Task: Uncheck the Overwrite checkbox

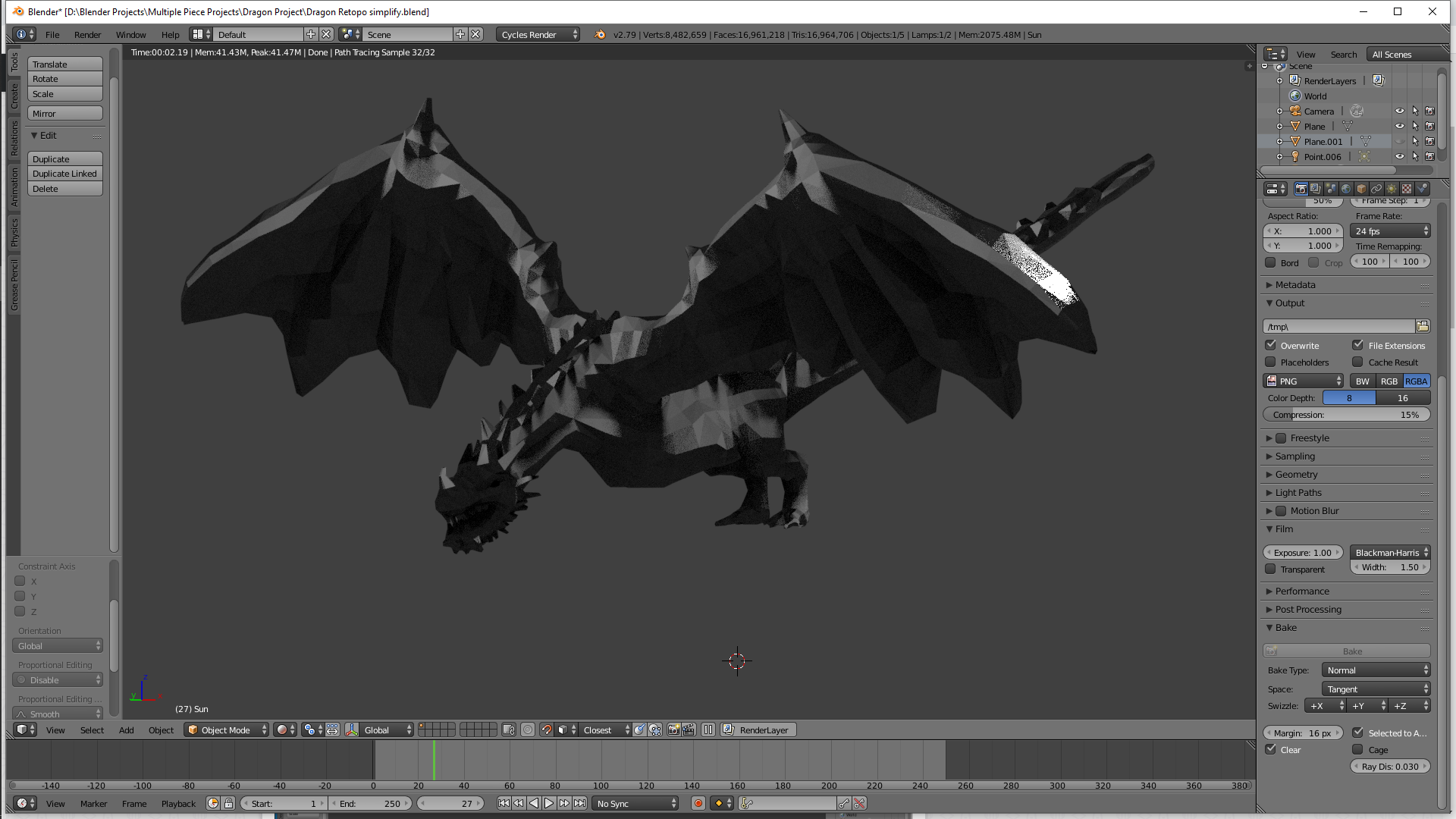Action: [x=1271, y=345]
